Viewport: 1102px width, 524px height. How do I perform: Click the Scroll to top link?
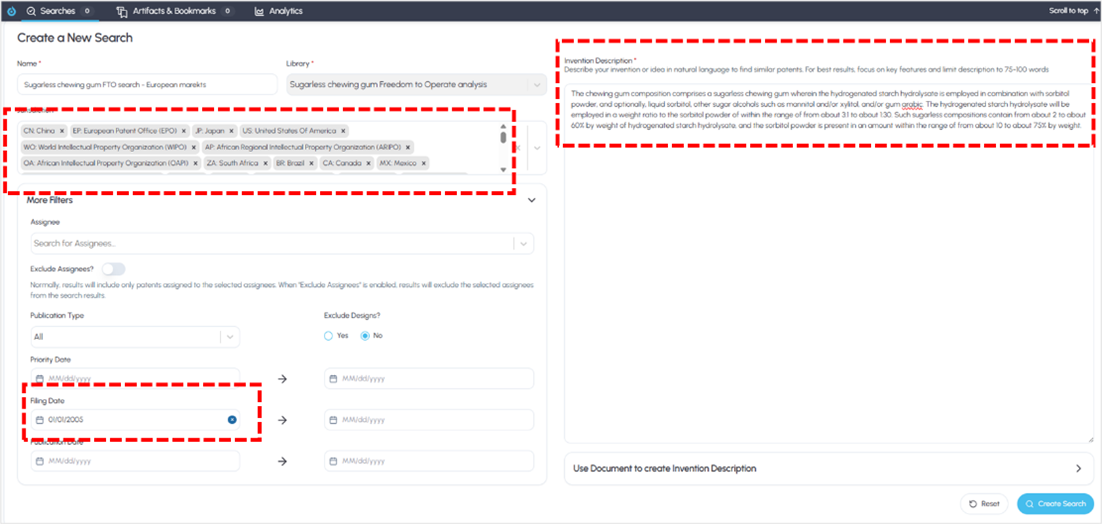(x=1072, y=11)
